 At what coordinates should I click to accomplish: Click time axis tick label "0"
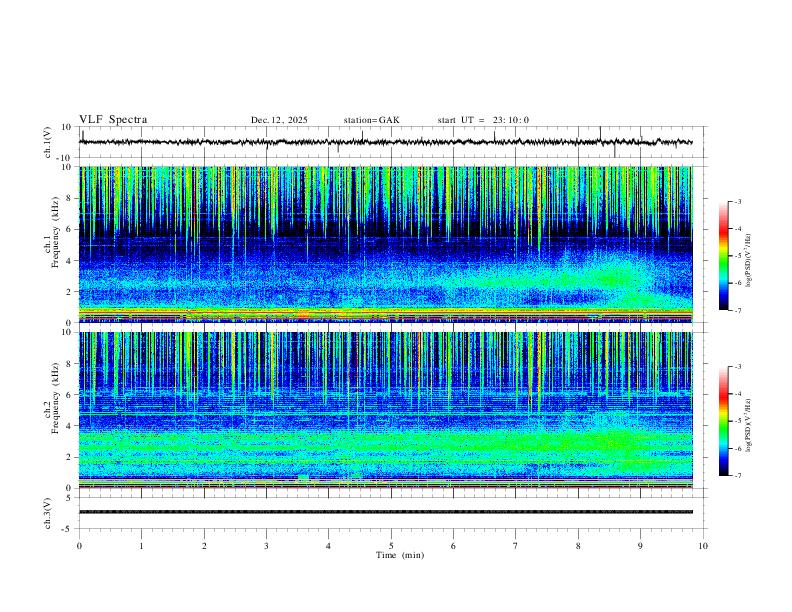(79, 546)
